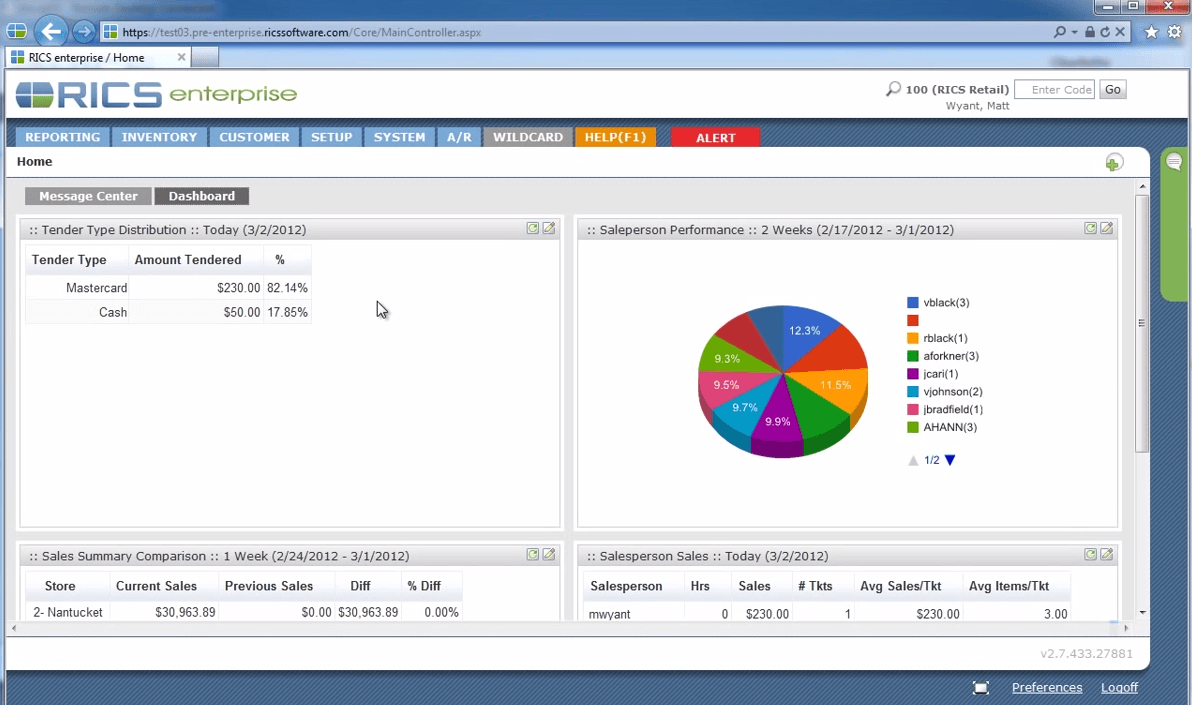
Task: Refresh the Salesperson Sales widget
Action: tap(1090, 555)
